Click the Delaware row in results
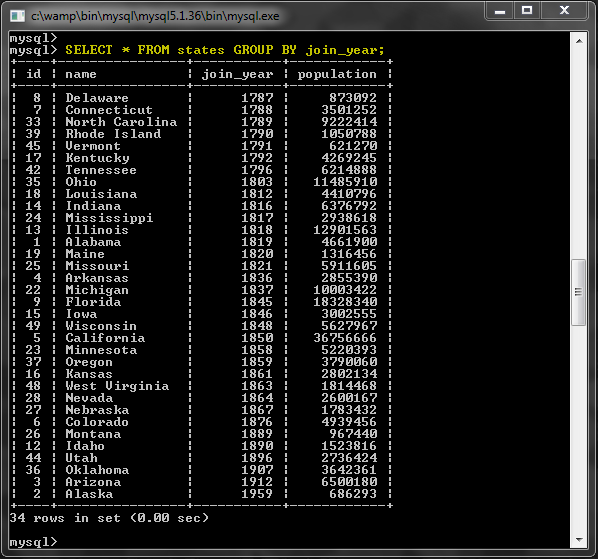Viewport: 598px width, 559px height. [x=201, y=98]
